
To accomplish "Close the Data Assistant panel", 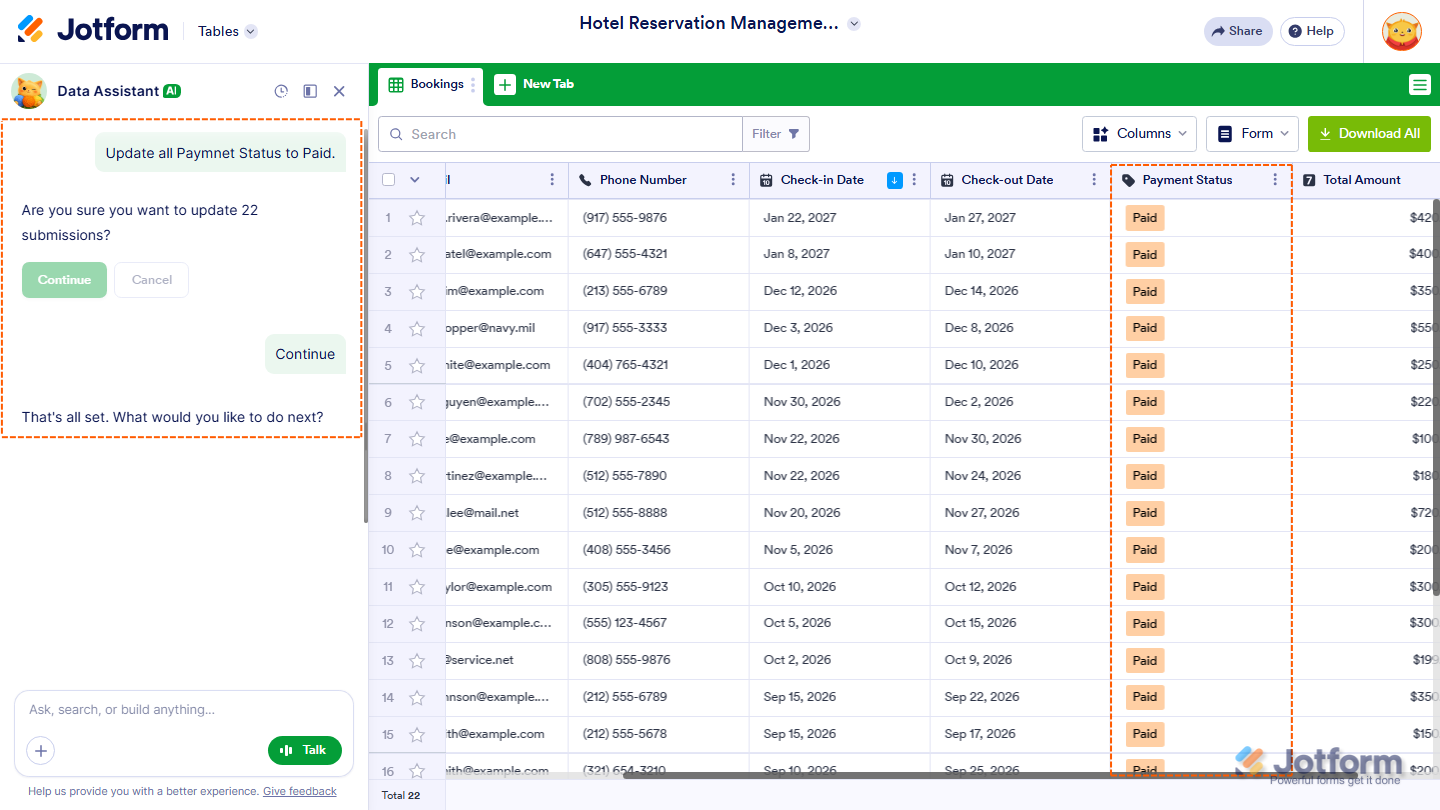I will point(339,91).
